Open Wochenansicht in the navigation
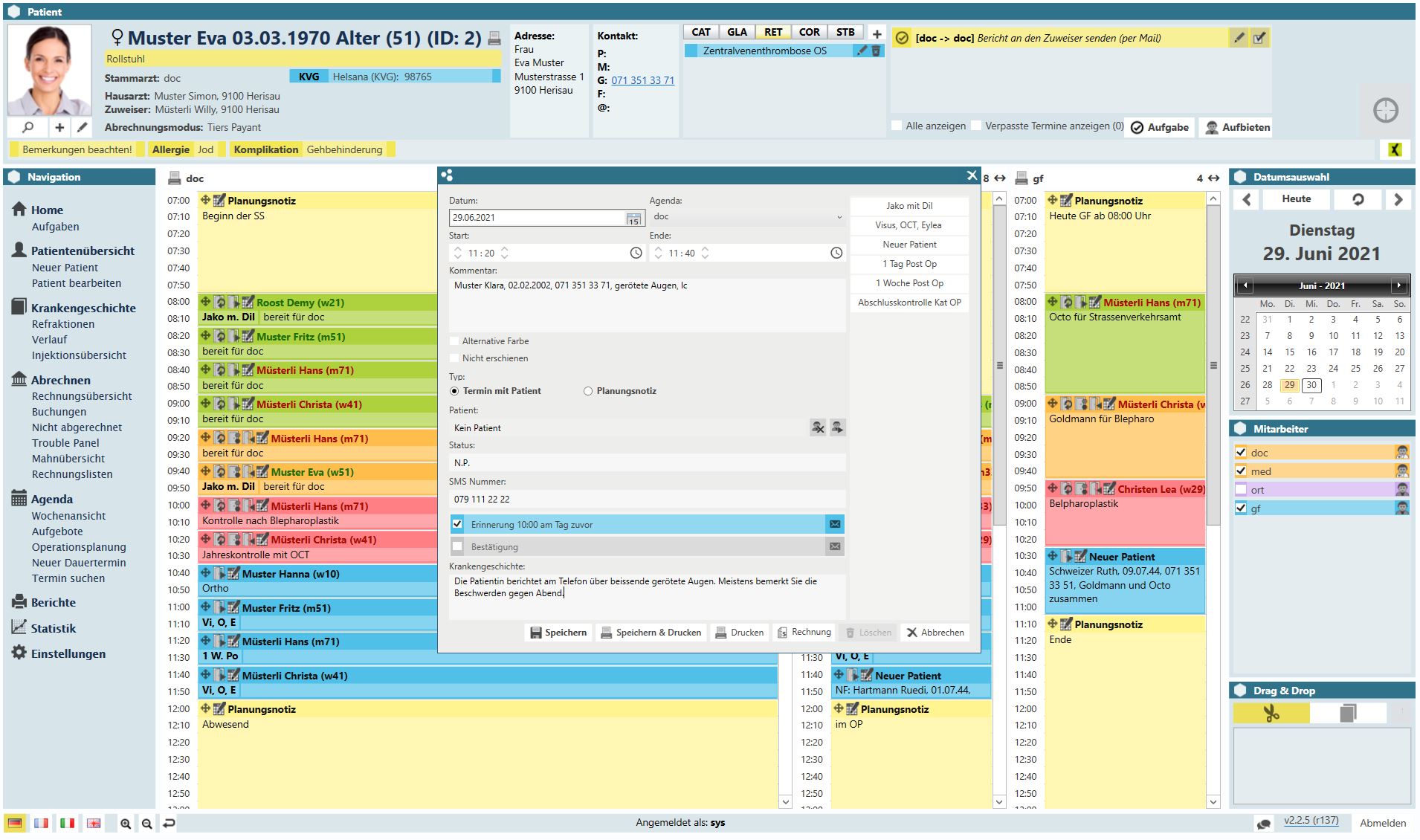Screen dimensions: 1420x840 pyautogui.click(x=68, y=516)
